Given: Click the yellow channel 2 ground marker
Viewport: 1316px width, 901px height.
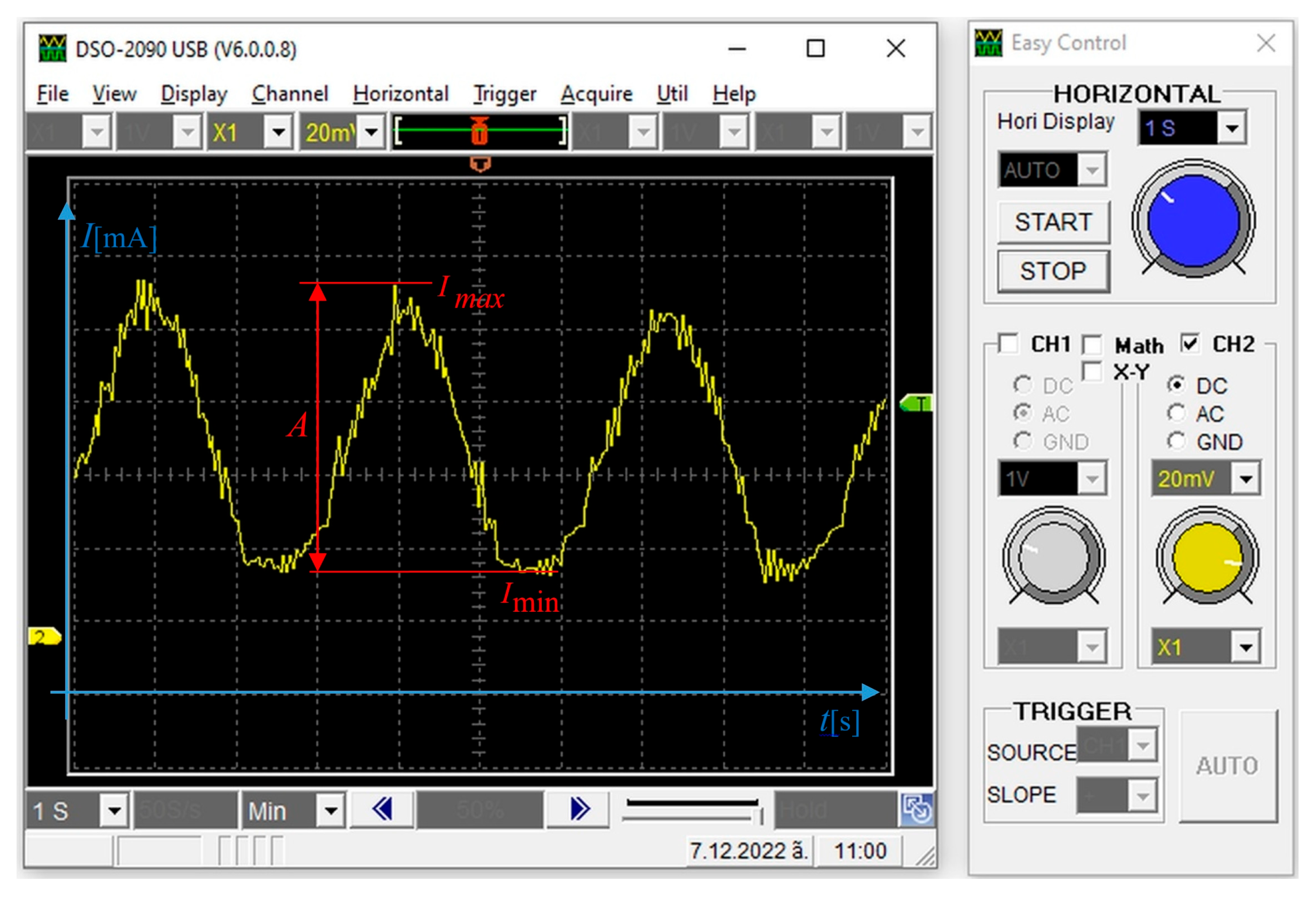Looking at the screenshot, I should [44, 637].
